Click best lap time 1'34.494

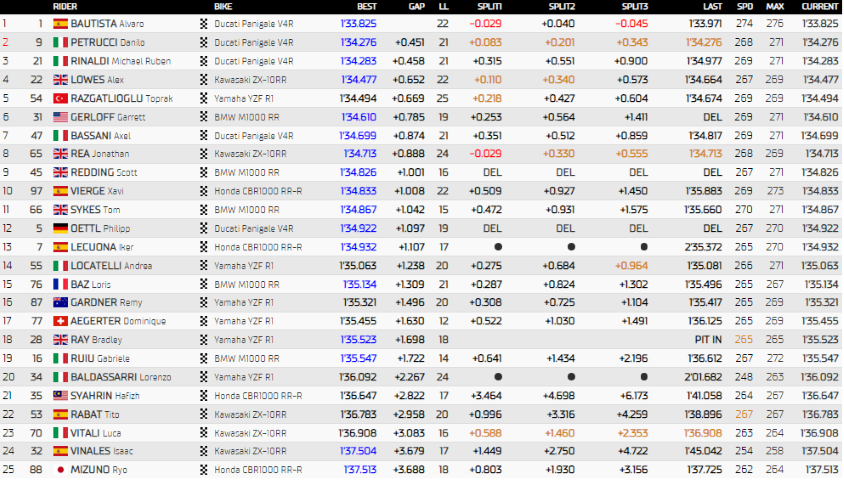click(358, 98)
